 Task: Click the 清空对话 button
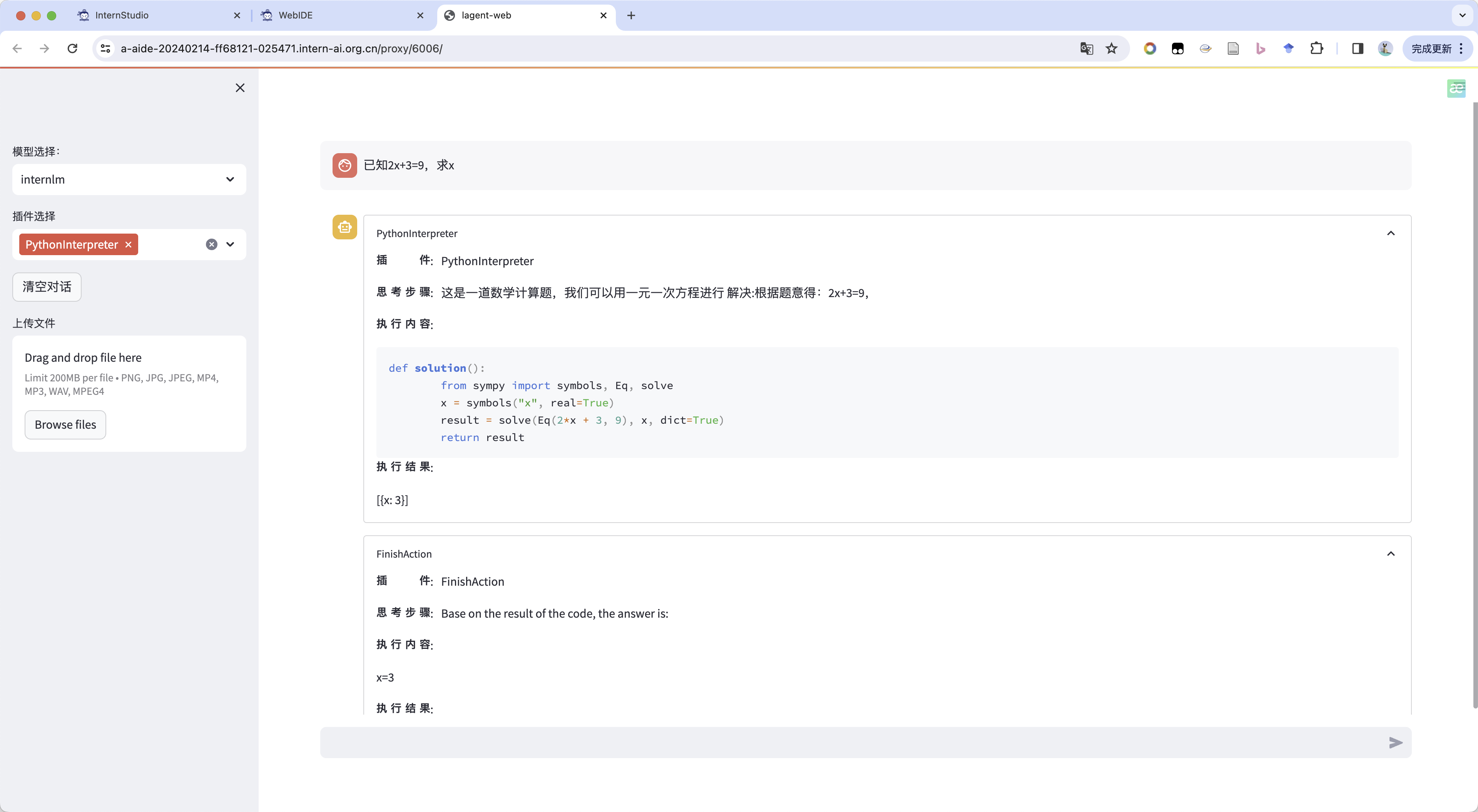click(47, 287)
